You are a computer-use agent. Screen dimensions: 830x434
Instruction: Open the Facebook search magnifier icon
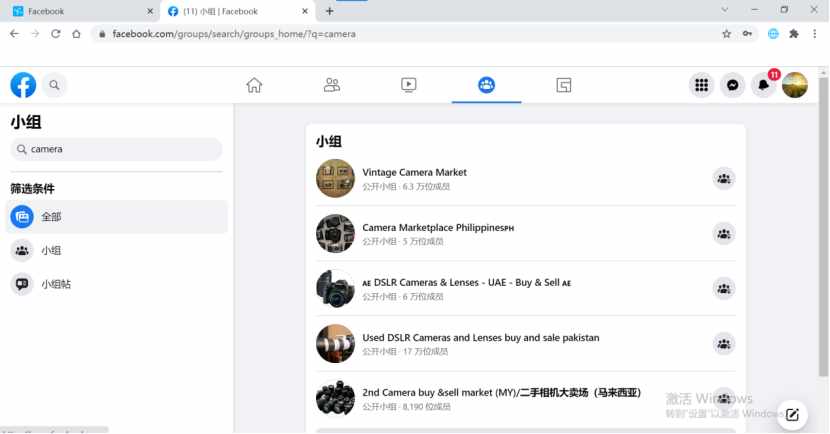(x=54, y=85)
